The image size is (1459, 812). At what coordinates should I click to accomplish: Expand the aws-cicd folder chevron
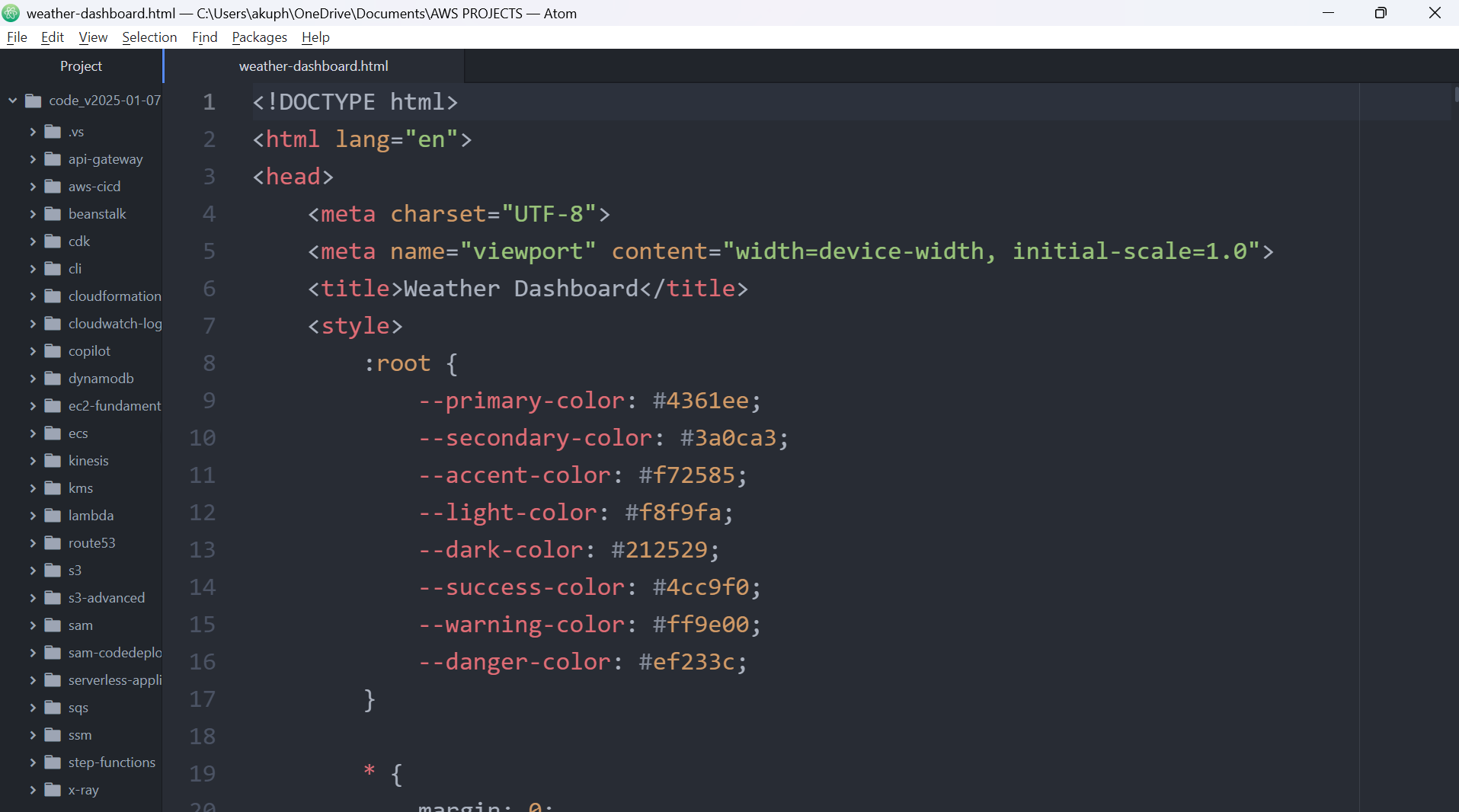(x=33, y=187)
